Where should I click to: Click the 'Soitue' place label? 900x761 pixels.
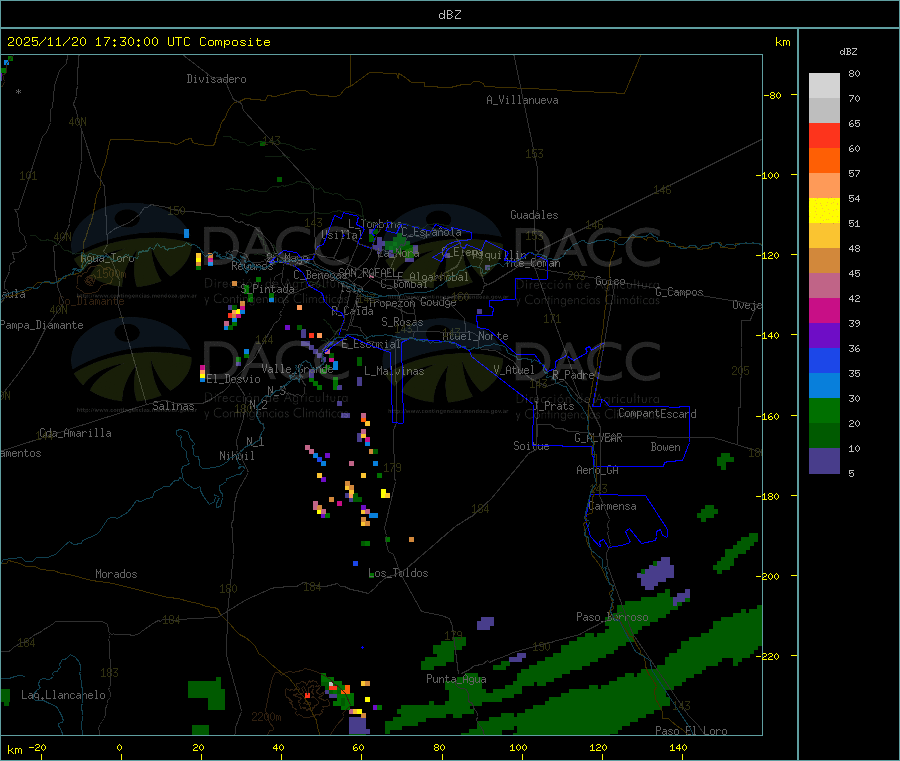coord(531,446)
